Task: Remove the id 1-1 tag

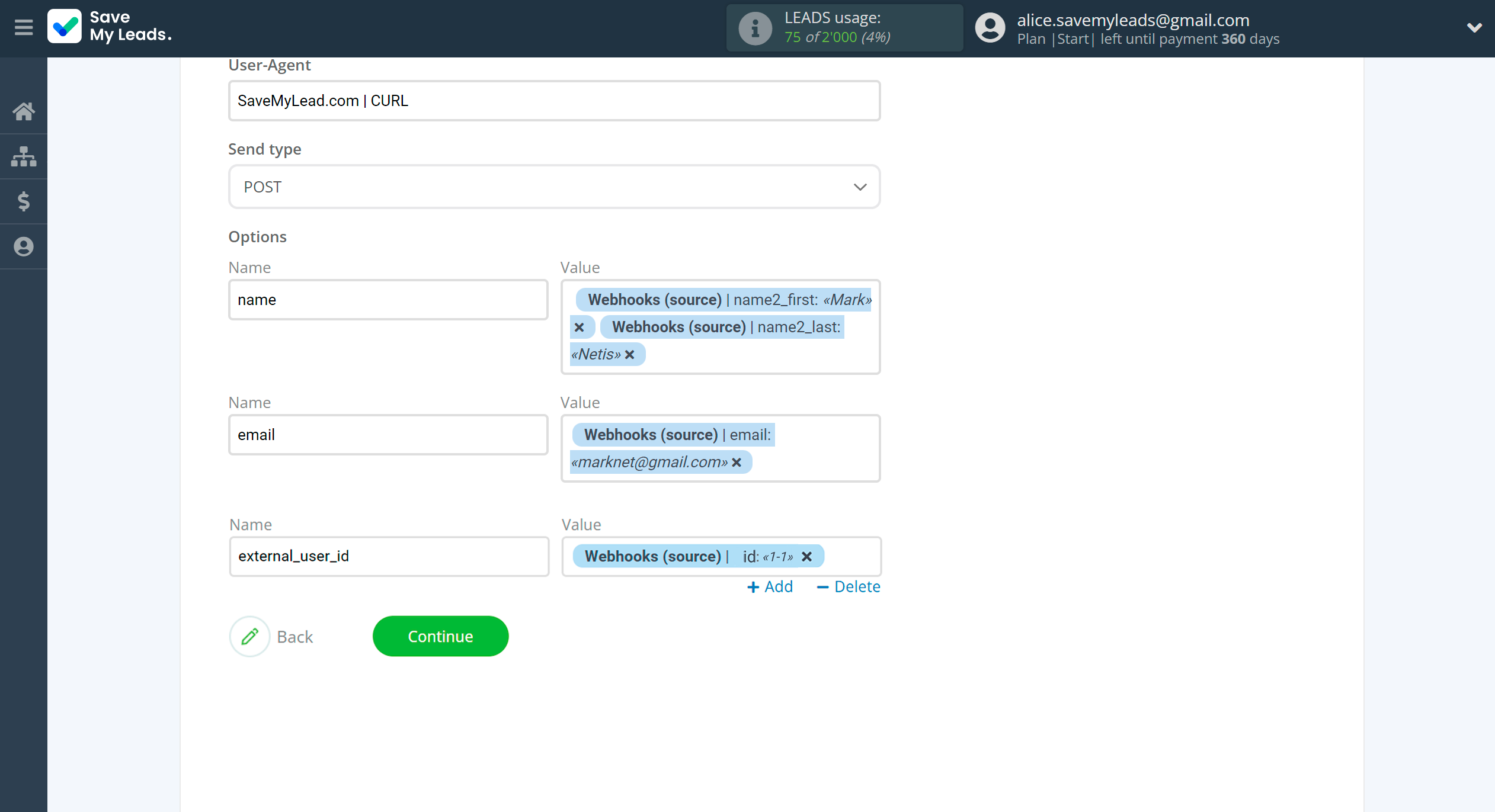Action: 806,557
